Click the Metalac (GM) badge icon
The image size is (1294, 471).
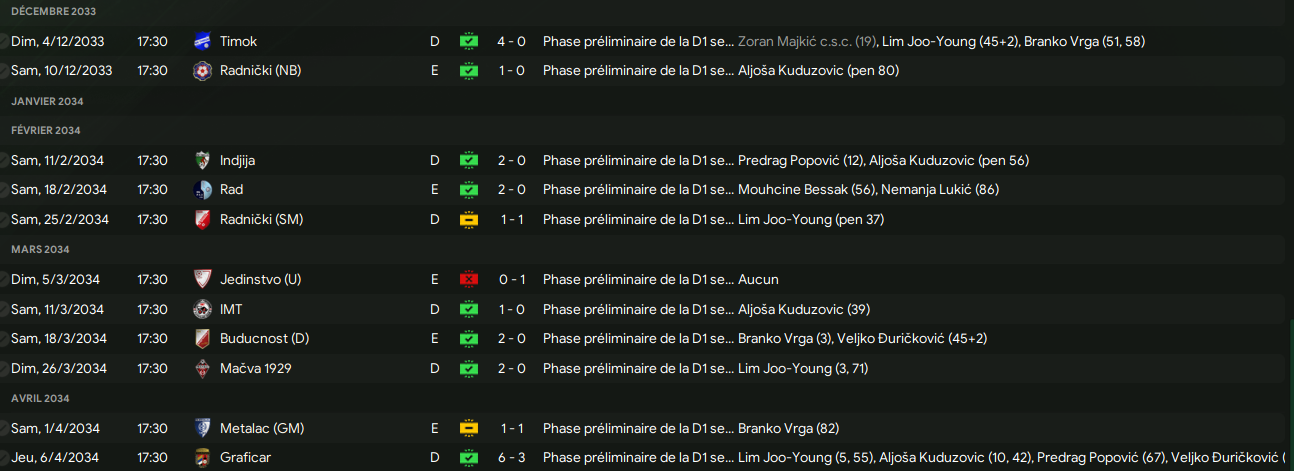pyautogui.click(x=203, y=428)
